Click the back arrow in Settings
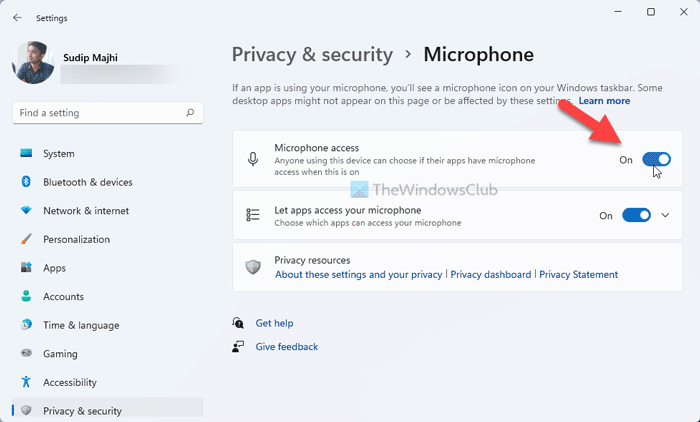The width and height of the screenshot is (700, 422). tap(17, 17)
